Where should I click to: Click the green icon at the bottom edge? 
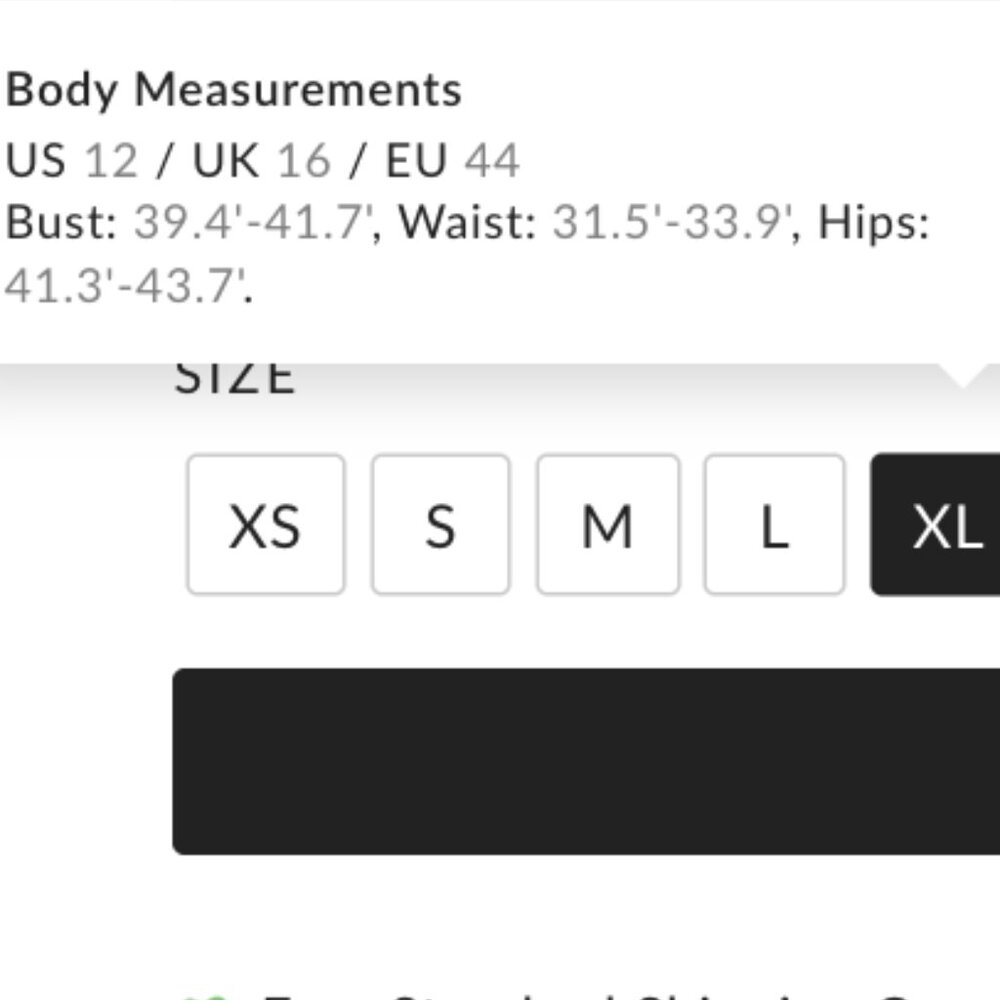[205, 996]
